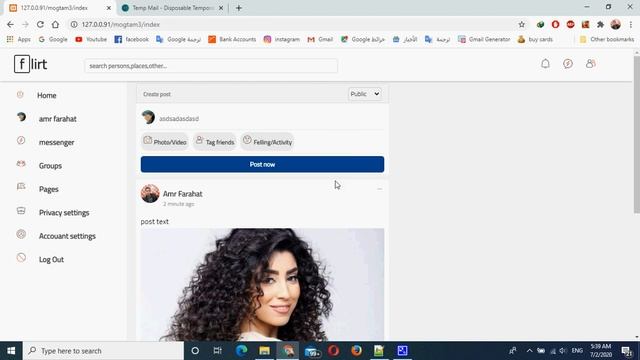
Task: Open Windows Start menu
Action: click(11, 351)
